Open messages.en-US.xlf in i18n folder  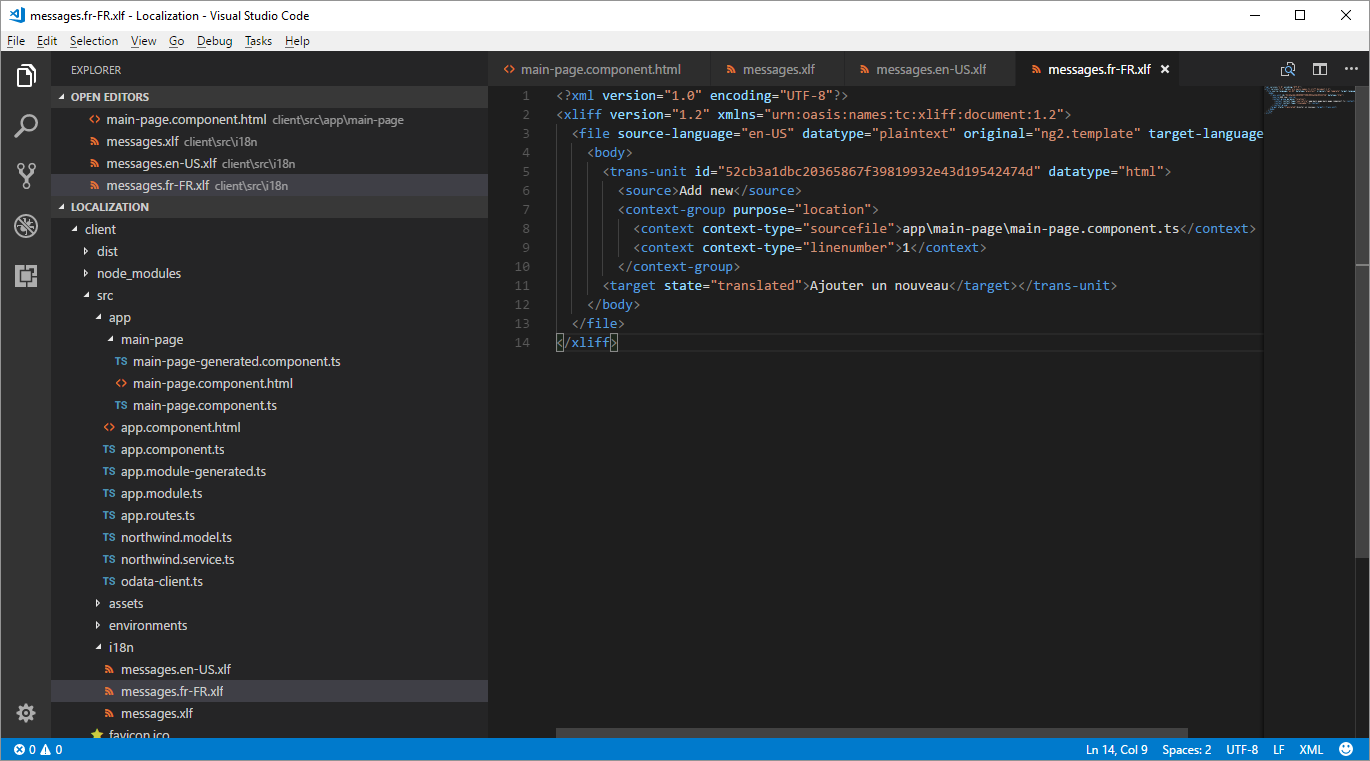coord(269,669)
